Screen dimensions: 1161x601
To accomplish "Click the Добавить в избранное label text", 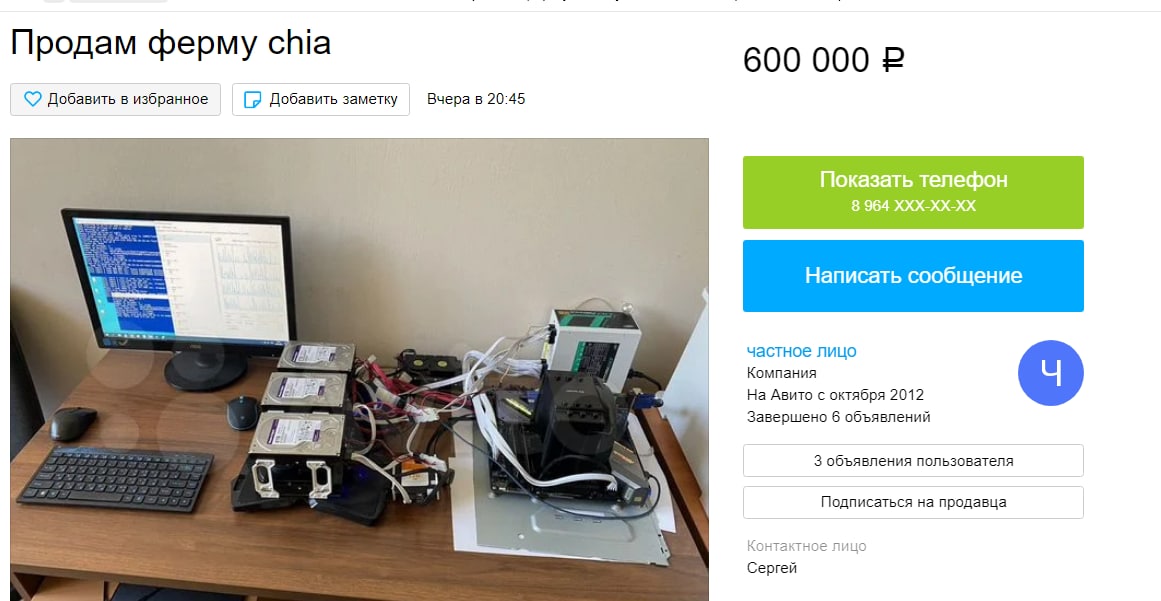I will point(128,99).
